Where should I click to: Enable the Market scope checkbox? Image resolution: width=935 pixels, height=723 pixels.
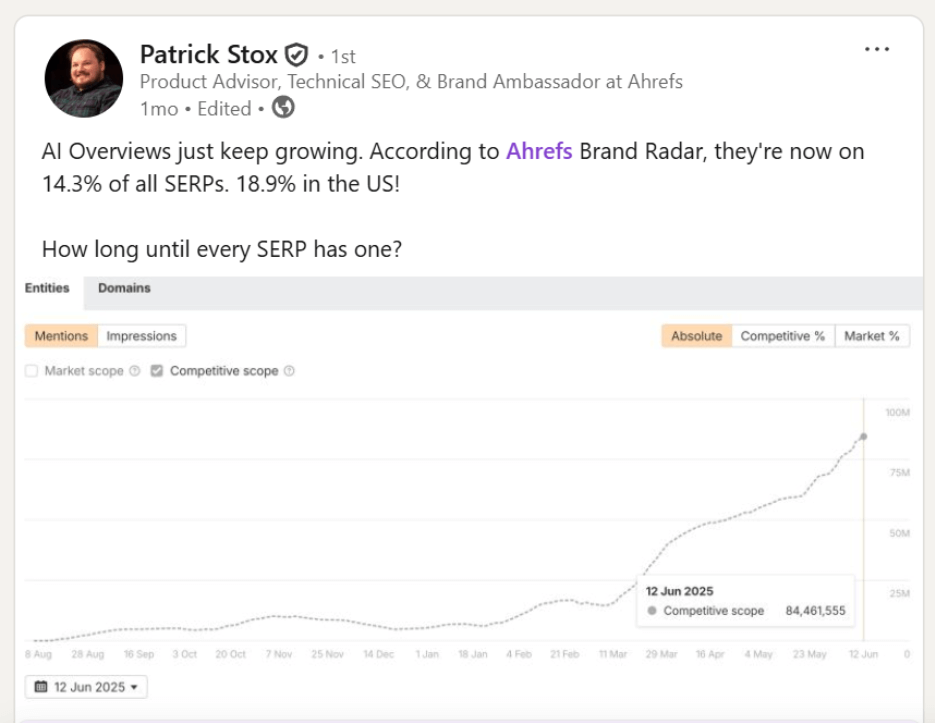point(32,371)
